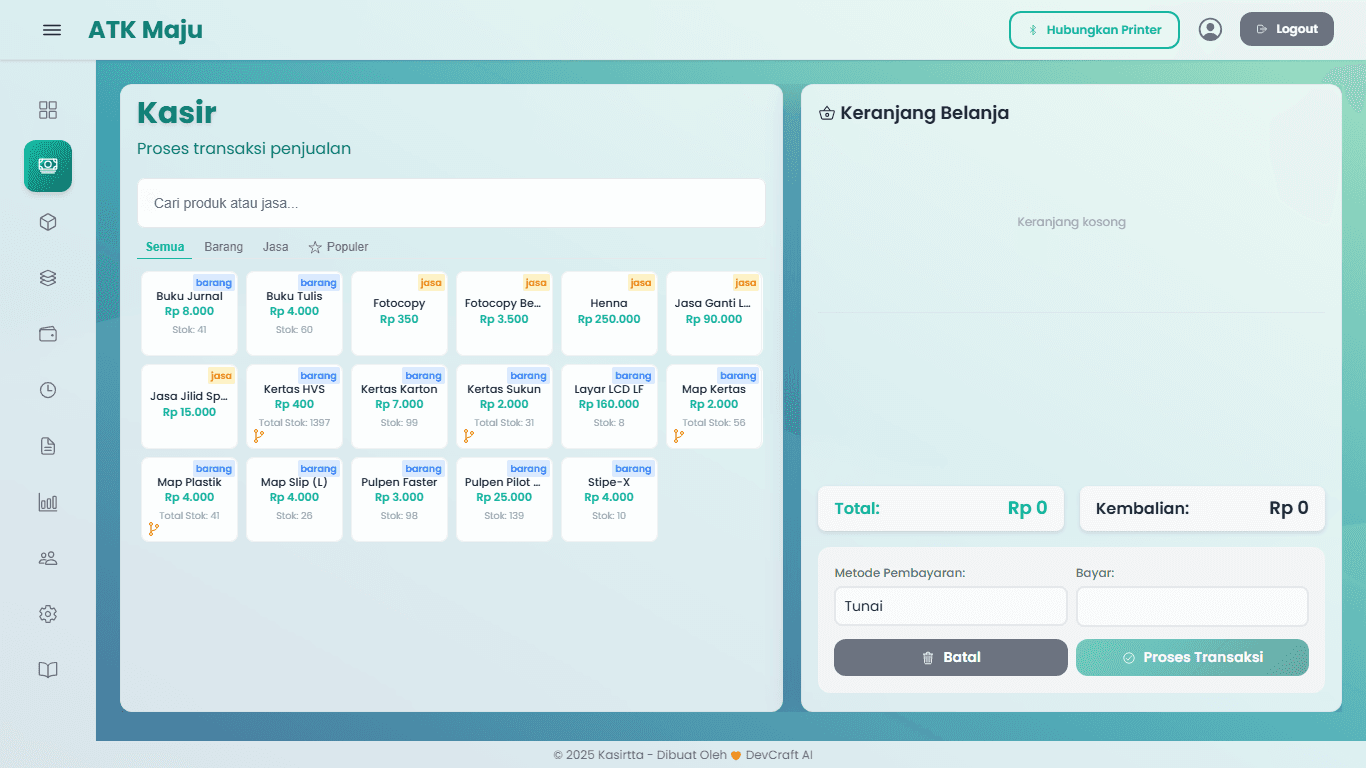Open the hamburger menu

[x=52, y=30]
